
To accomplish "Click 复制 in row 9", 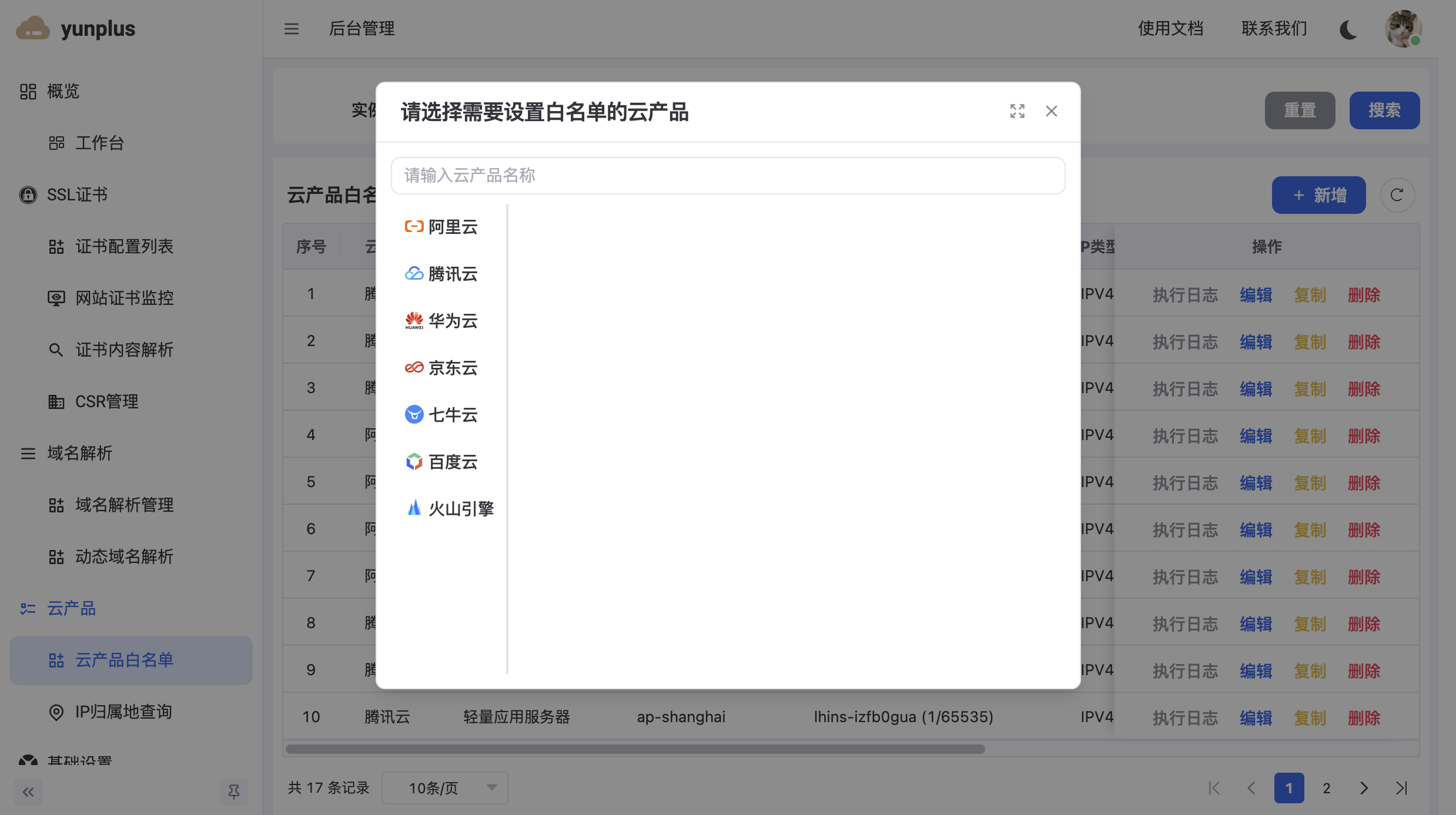I will pos(1310,671).
